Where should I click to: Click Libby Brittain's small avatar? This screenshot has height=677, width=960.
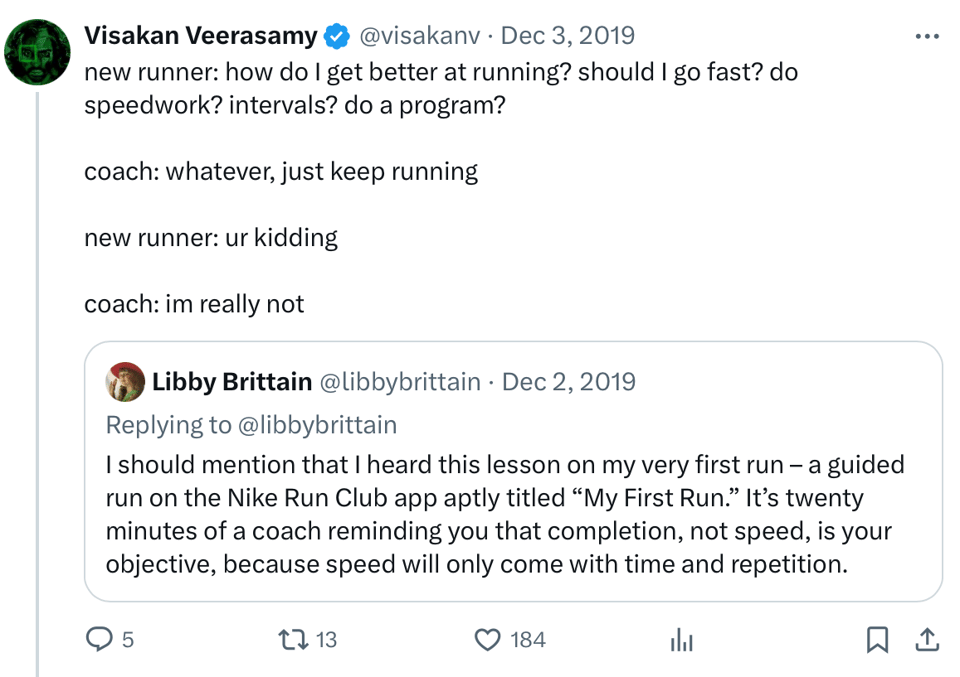[x=124, y=381]
